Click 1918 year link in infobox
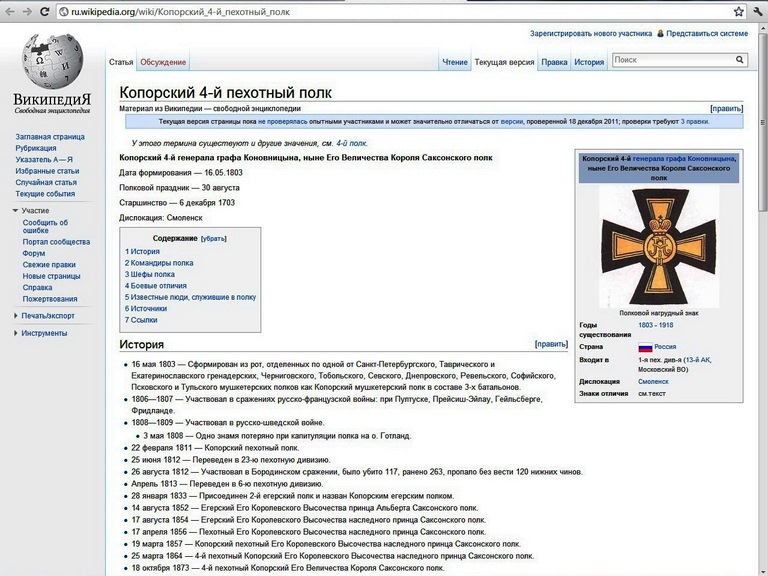This screenshot has height=576, width=768. click(666, 325)
